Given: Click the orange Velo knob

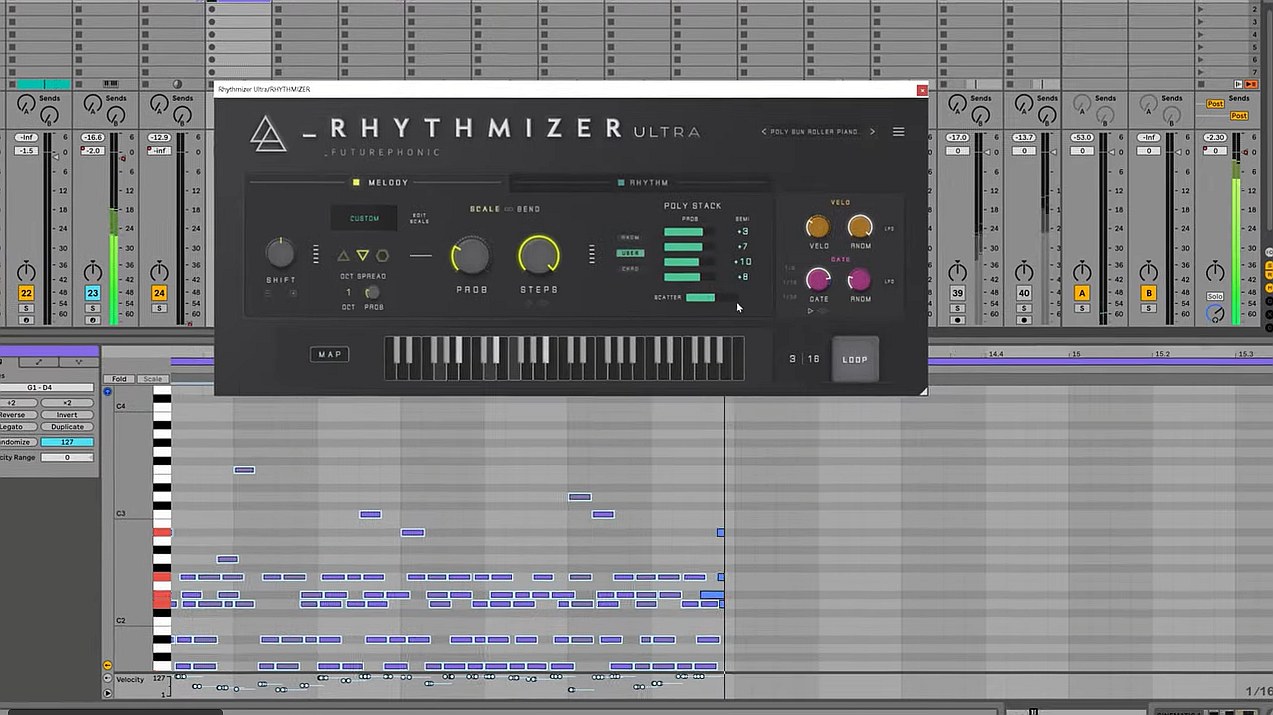Looking at the screenshot, I should click(818, 227).
